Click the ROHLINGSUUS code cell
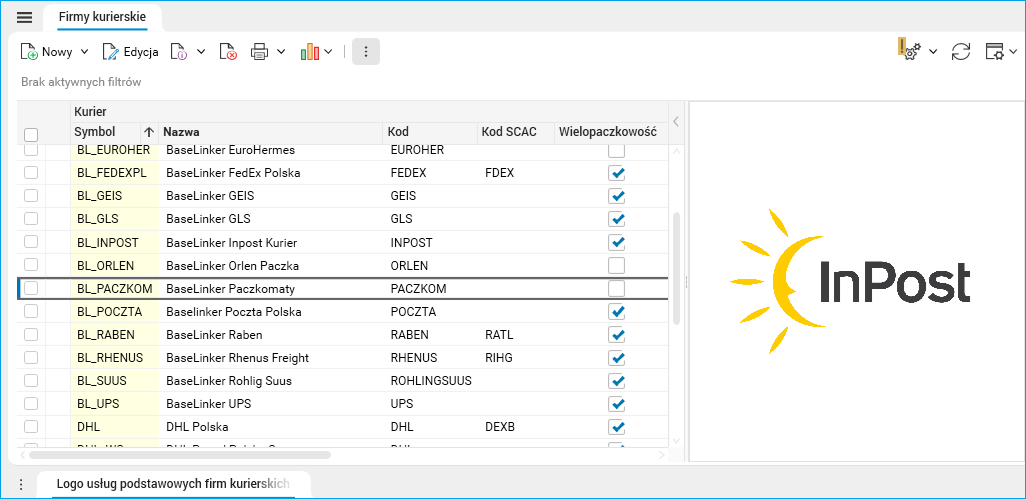1026x499 pixels. coord(431,381)
